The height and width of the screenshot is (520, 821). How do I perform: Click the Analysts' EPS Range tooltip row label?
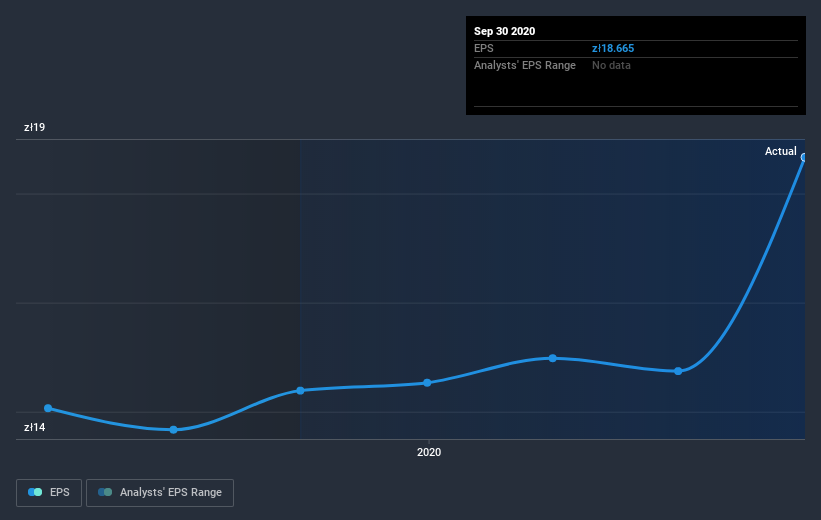[525, 65]
